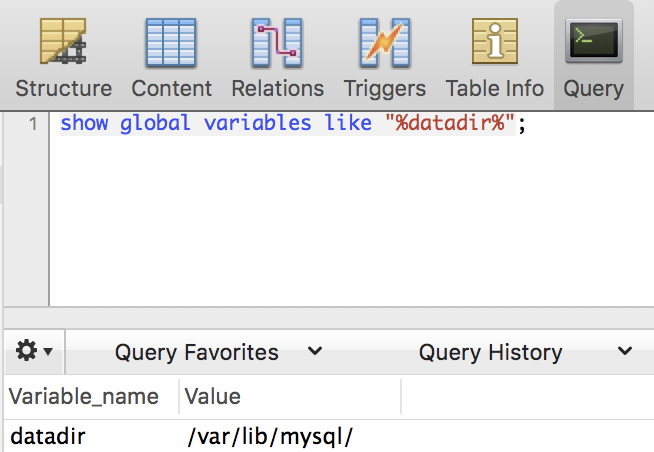Image resolution: width=654 pixels, height=452 pixels.
Task: Select the /var/lib/mysql/ value cell
Action: coord(270,436)
